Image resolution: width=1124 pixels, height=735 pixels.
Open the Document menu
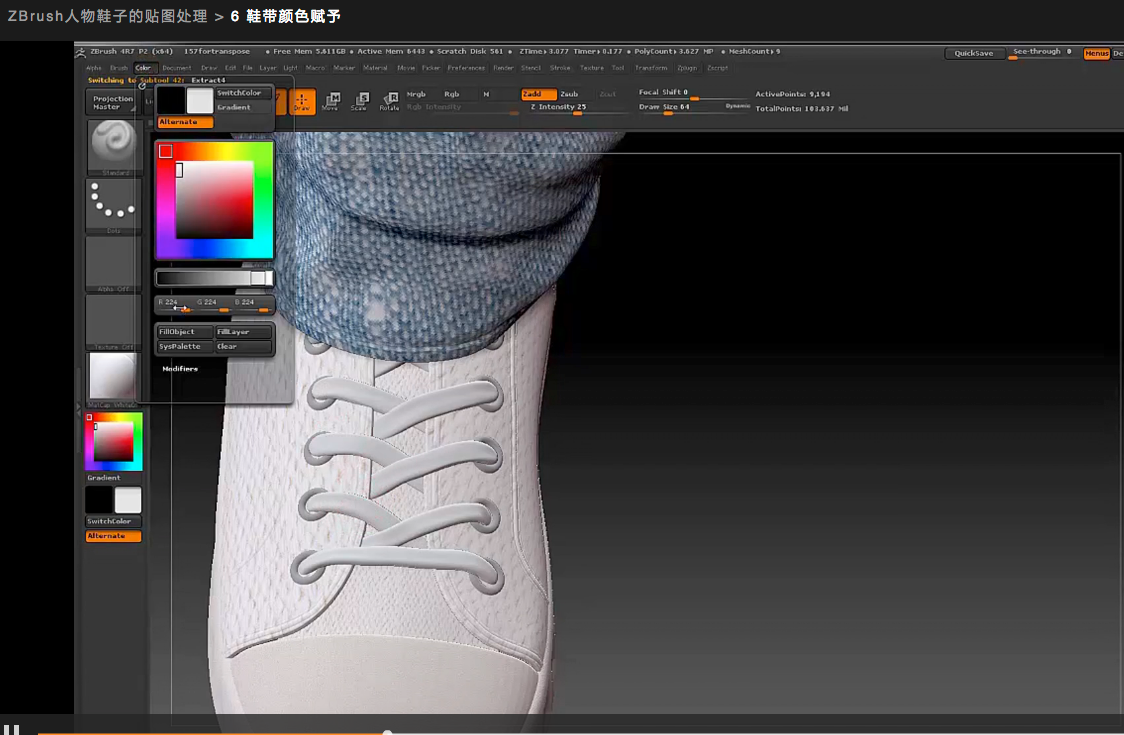176,68
